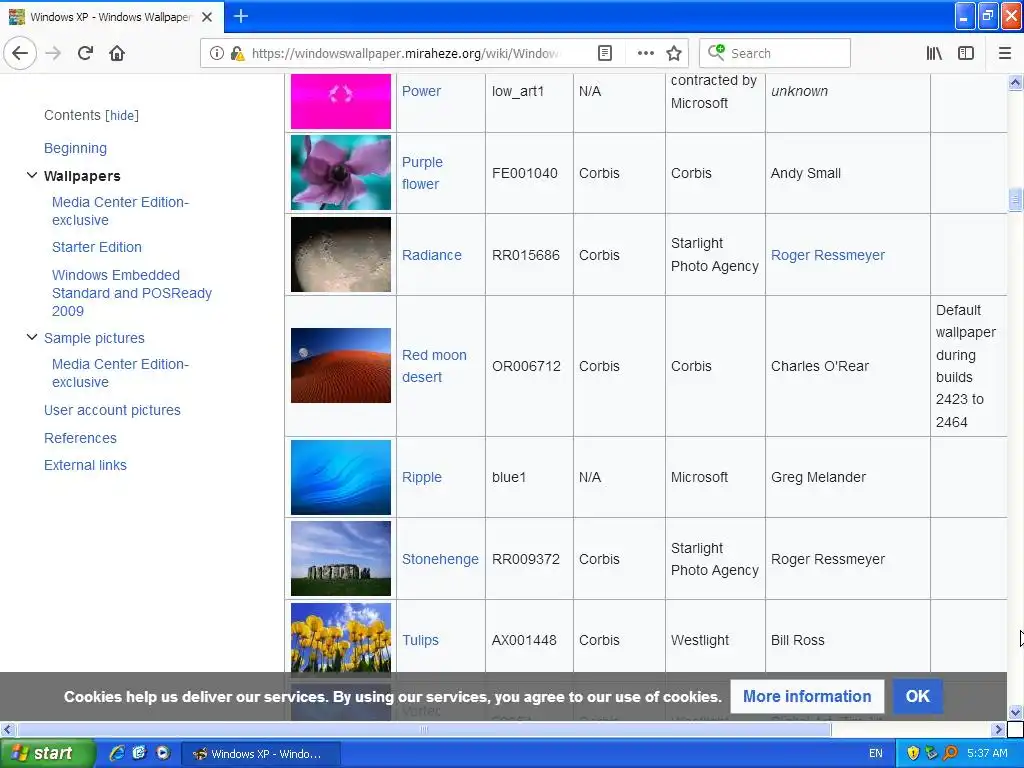Open the Red moon desert link
This screenshot has width=1024, height=768.
[x=434, y=366]
